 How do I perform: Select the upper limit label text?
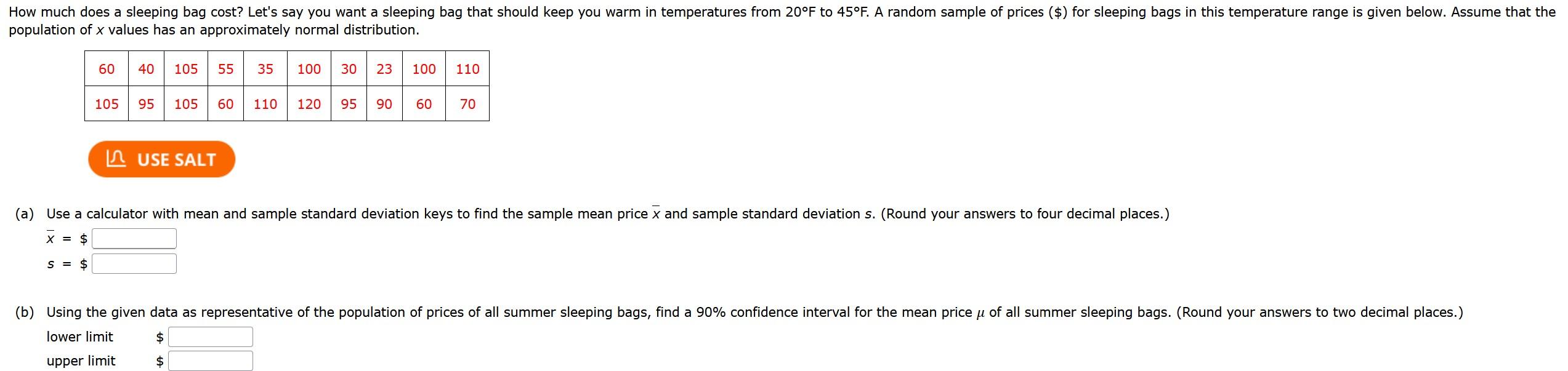81,361
